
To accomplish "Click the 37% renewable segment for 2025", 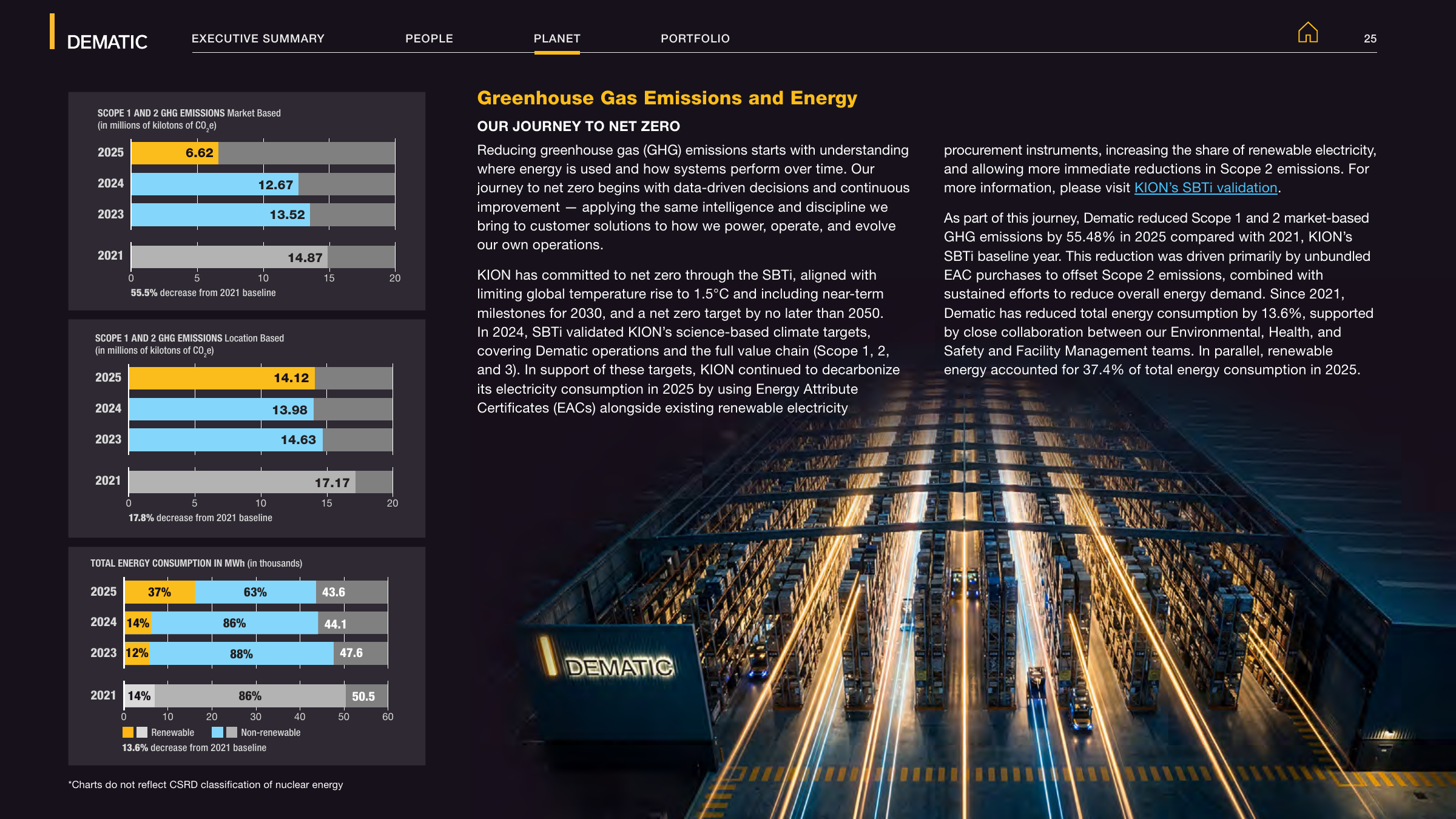I will pyautogui.click(x=160, y=591).
